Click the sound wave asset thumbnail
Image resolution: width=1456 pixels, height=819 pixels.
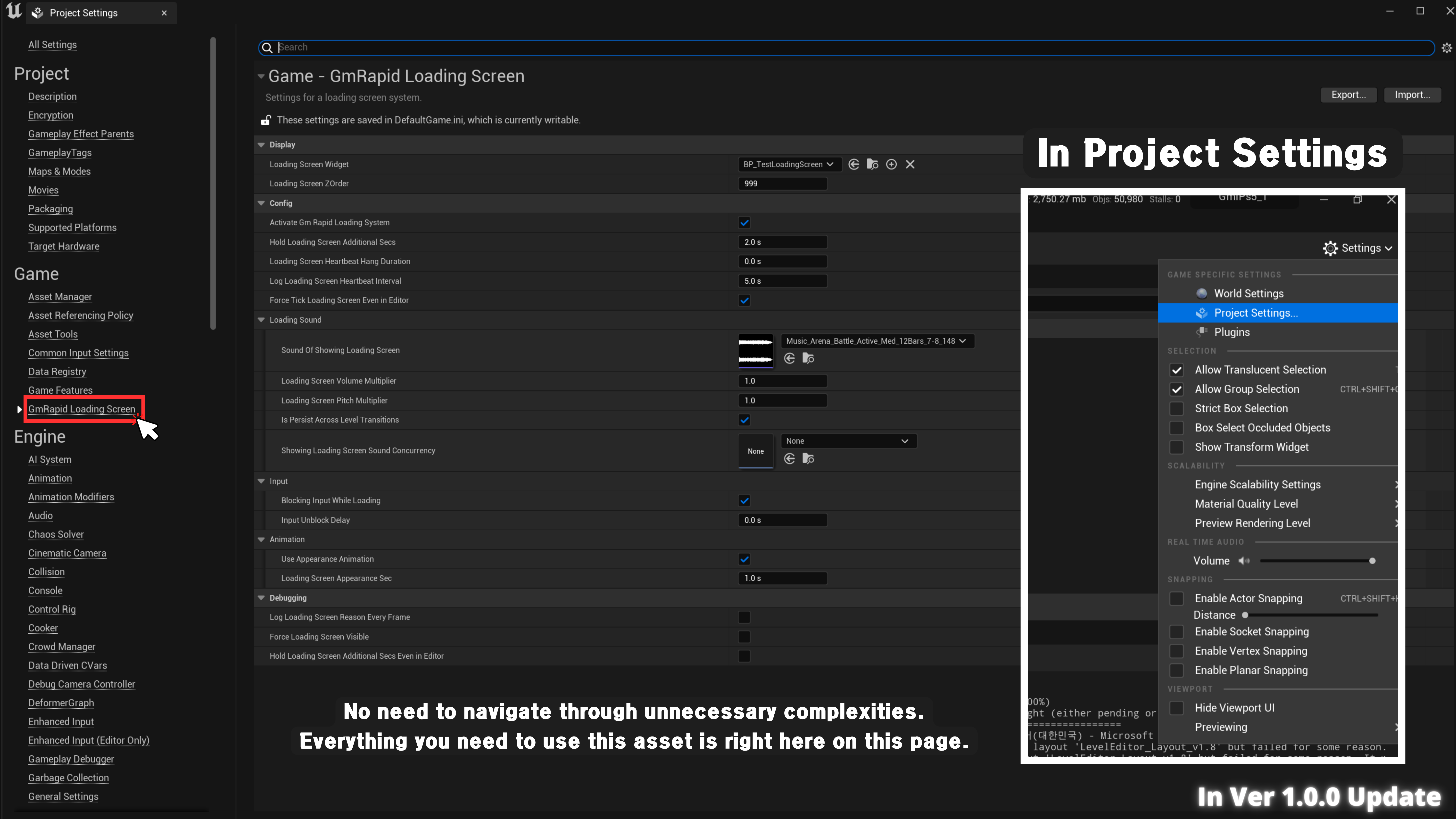coord(756,350)
